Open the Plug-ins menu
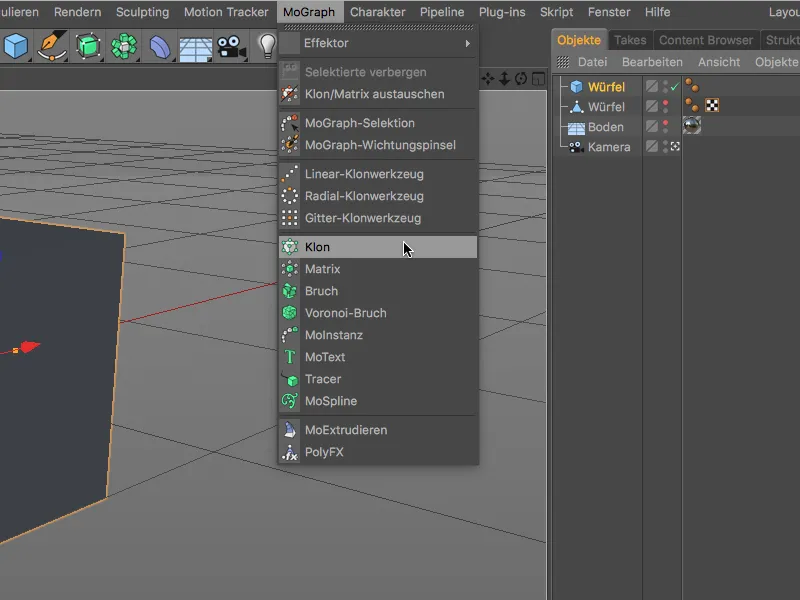 click(x=502, y=12)
